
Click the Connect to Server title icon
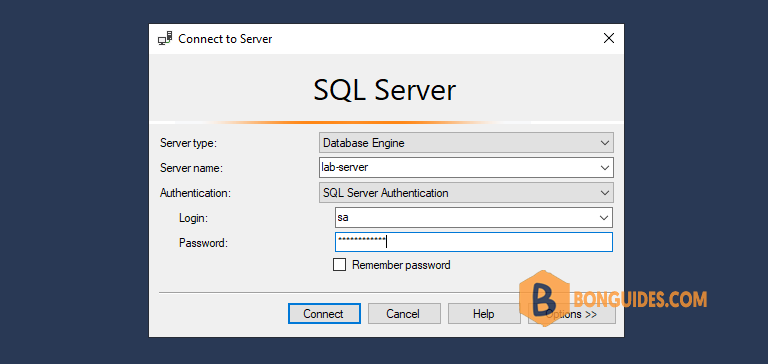pyautogui.click(x=165, y=38)
